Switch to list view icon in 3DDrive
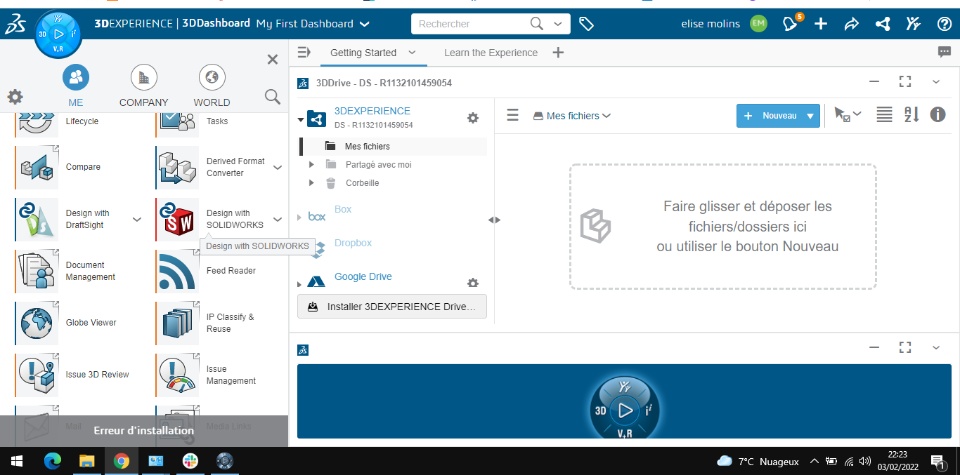Viewport: 960px width, 475px height. click(884, 114)
